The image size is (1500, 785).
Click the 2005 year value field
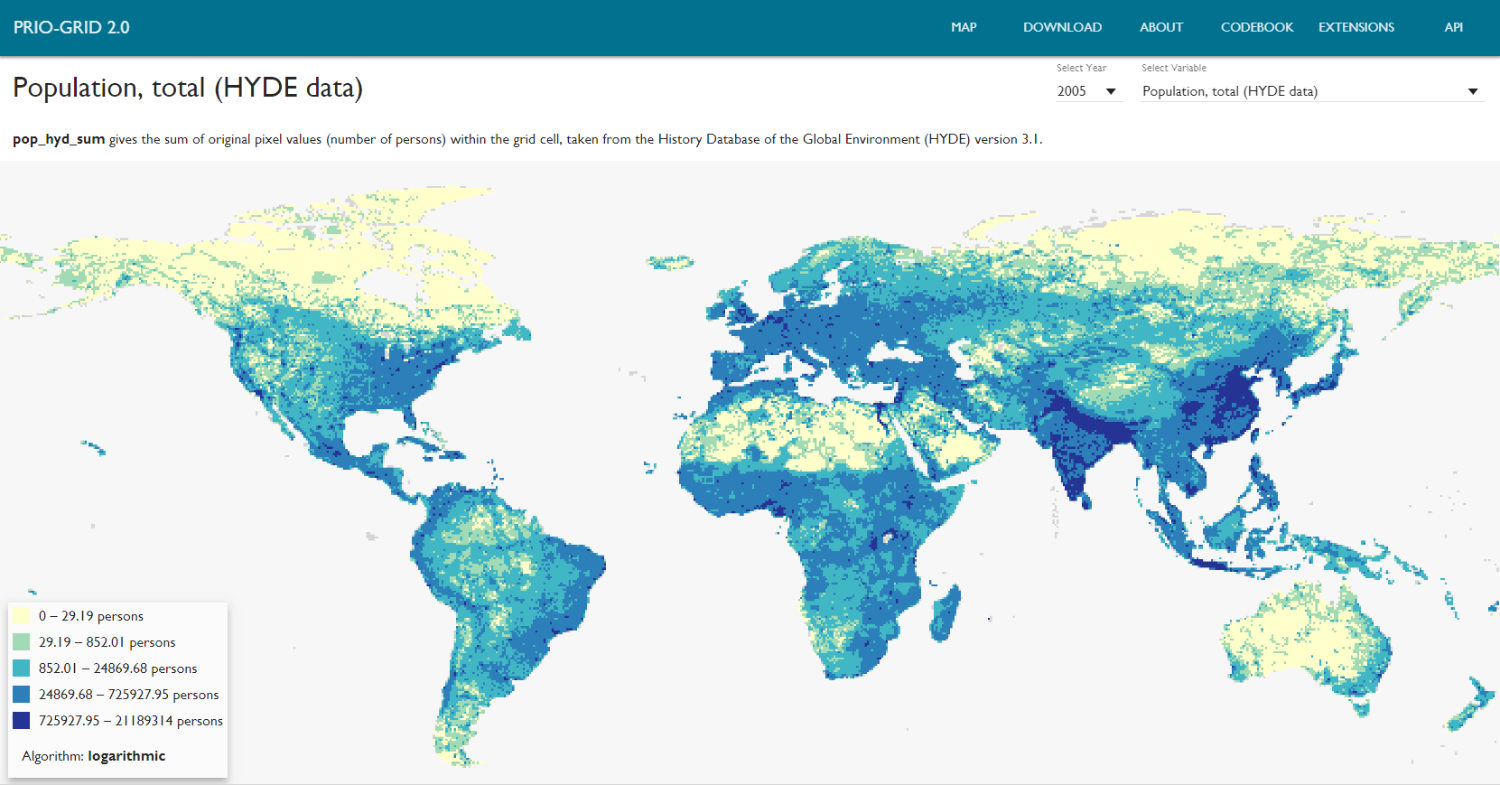click(x=1072, y=92)
